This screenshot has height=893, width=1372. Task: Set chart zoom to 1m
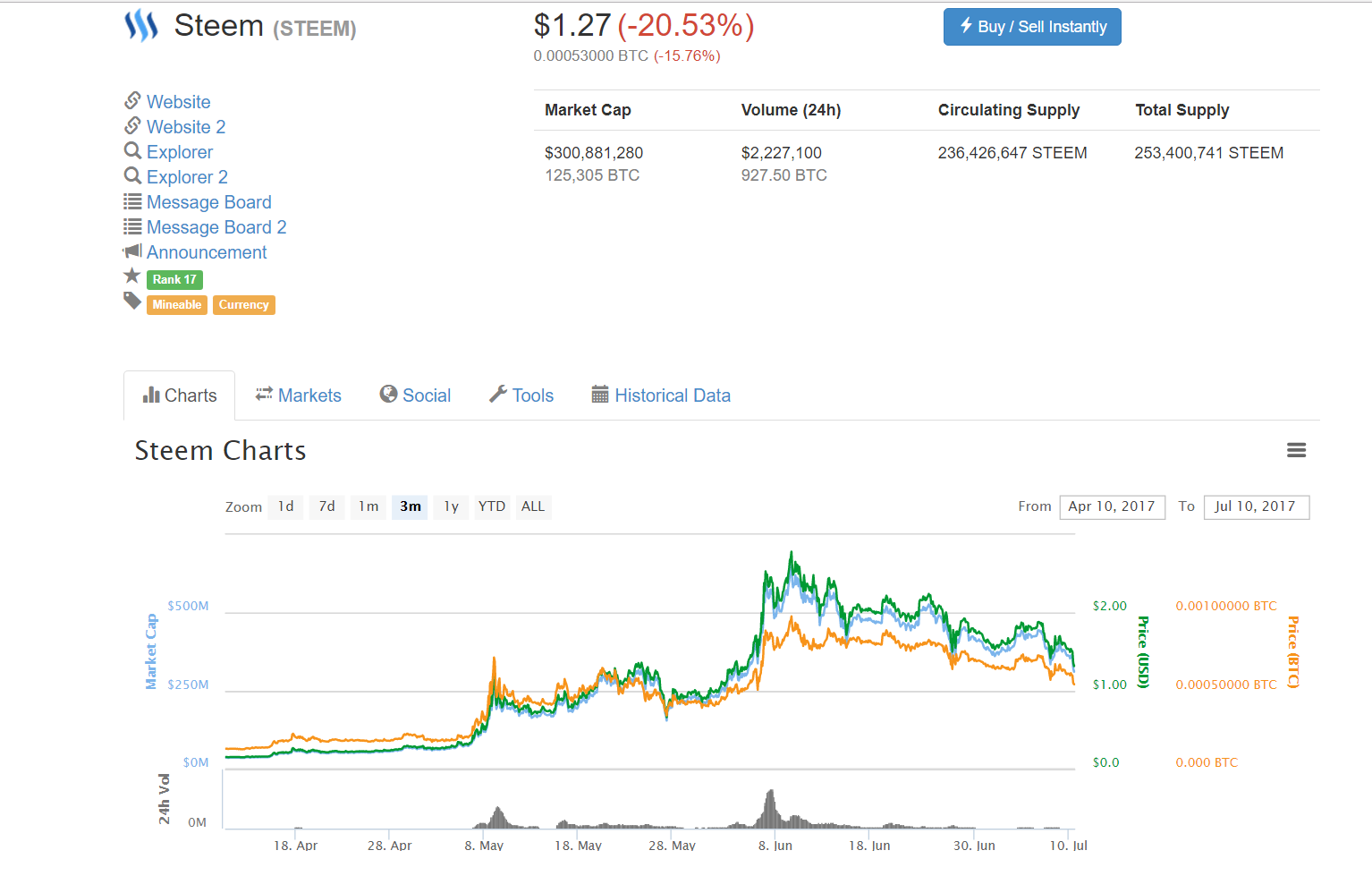[x=368, y=506]
